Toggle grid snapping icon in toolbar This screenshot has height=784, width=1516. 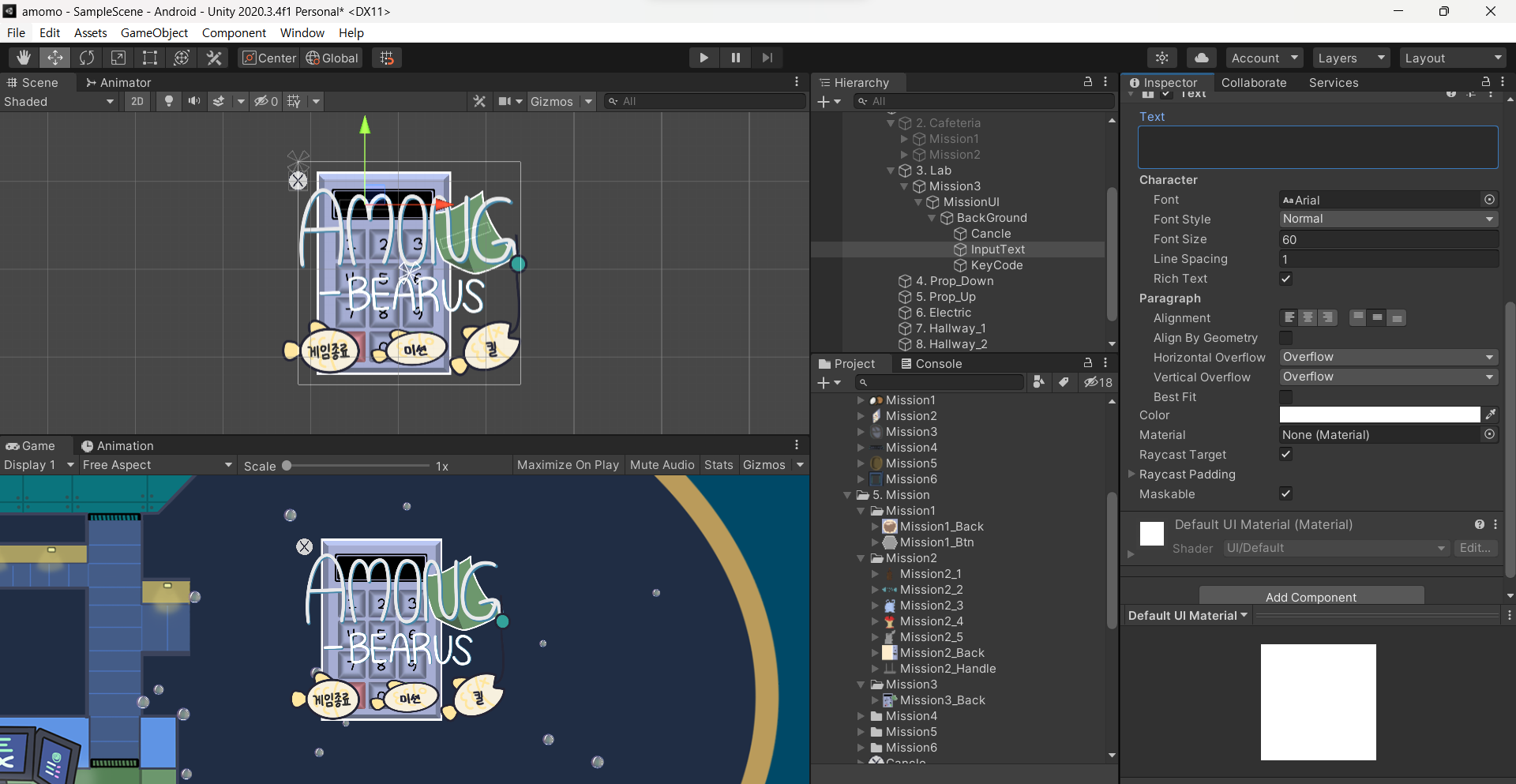(387, 58)
